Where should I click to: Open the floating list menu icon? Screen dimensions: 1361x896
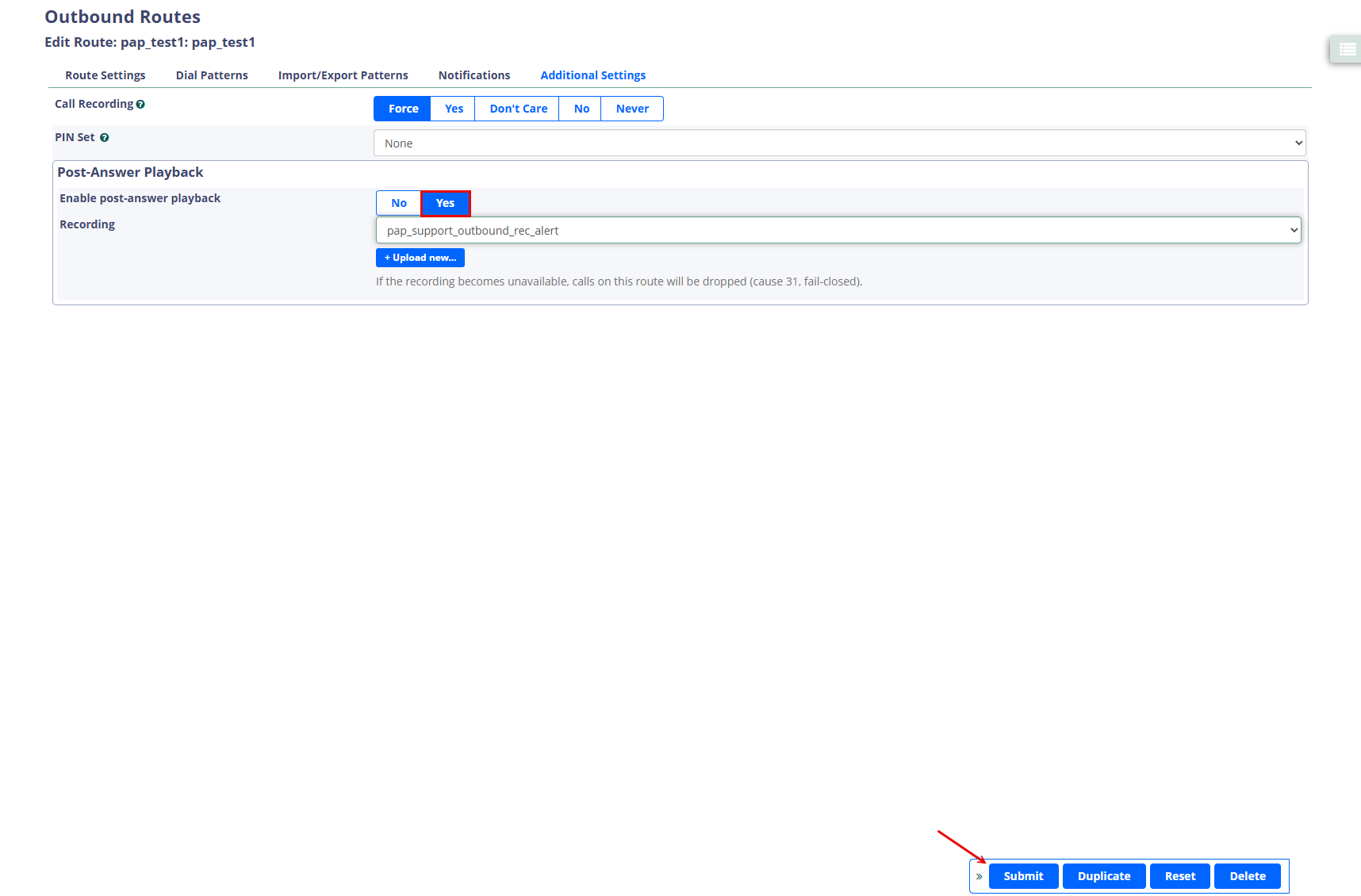coord(1347,49)
